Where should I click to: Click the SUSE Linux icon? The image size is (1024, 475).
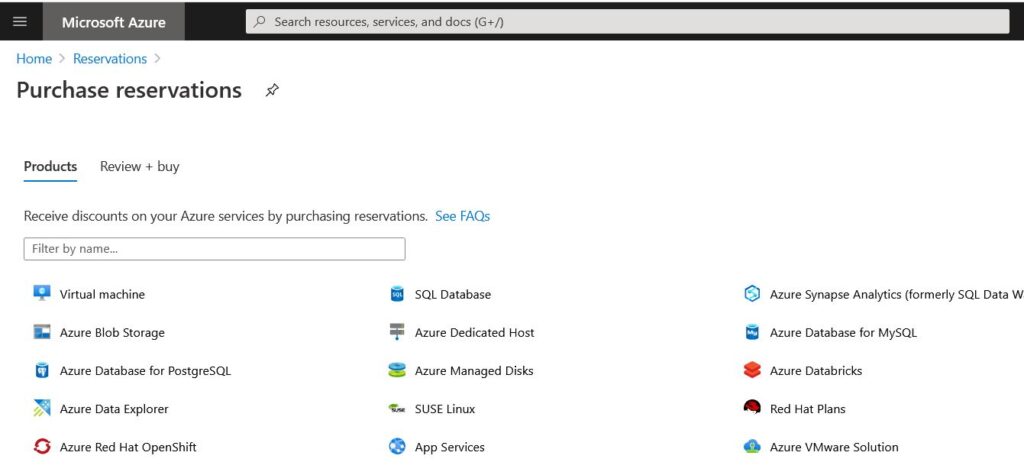(x=397, y=408)
